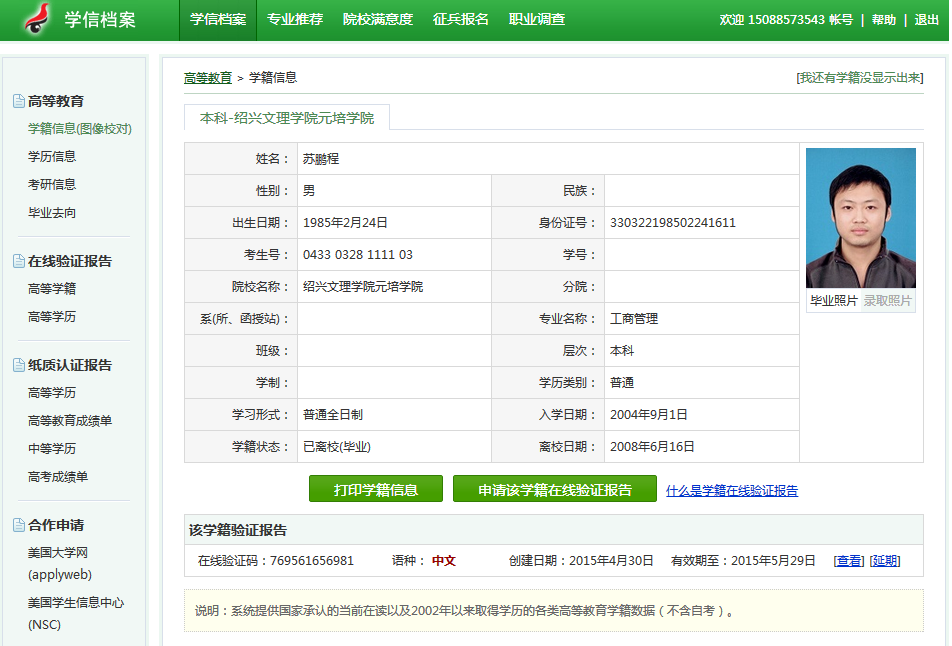Screen dimensions: 952x646
Task: Select the 职业调查 navigation item
Action: (x=537, y=20)
